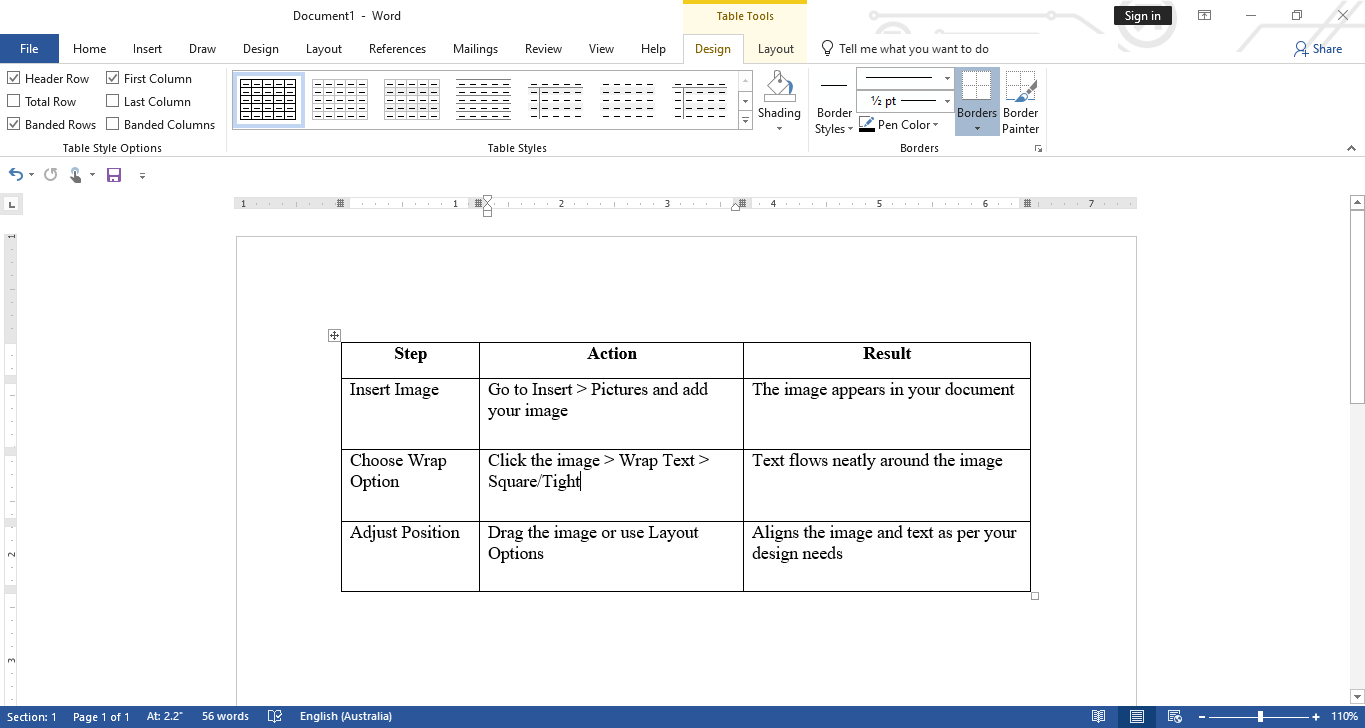Enable Banded Columns
Screen dimensions: 1365x728
(112, 124)
